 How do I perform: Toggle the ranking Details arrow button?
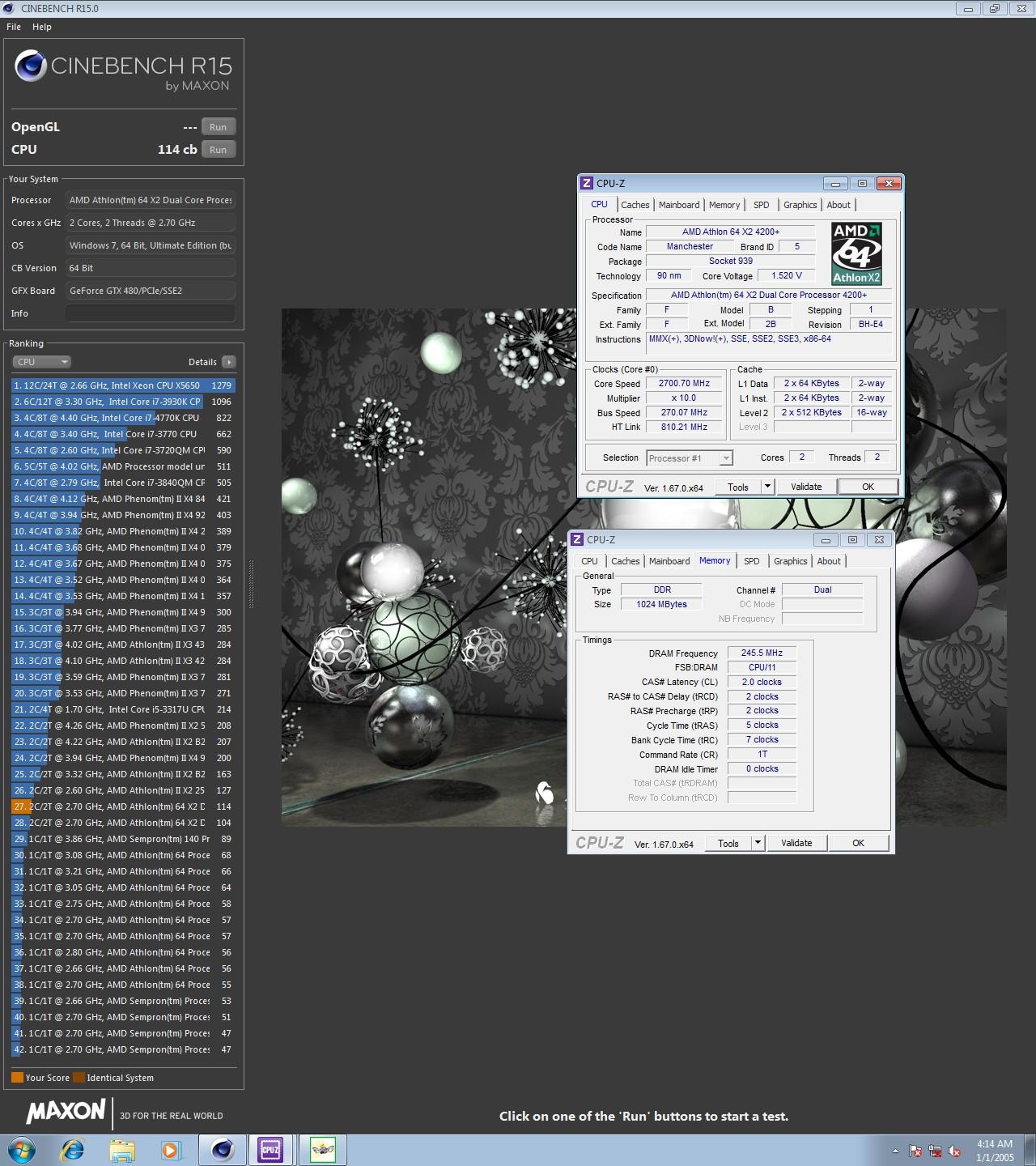pos(229,362)
